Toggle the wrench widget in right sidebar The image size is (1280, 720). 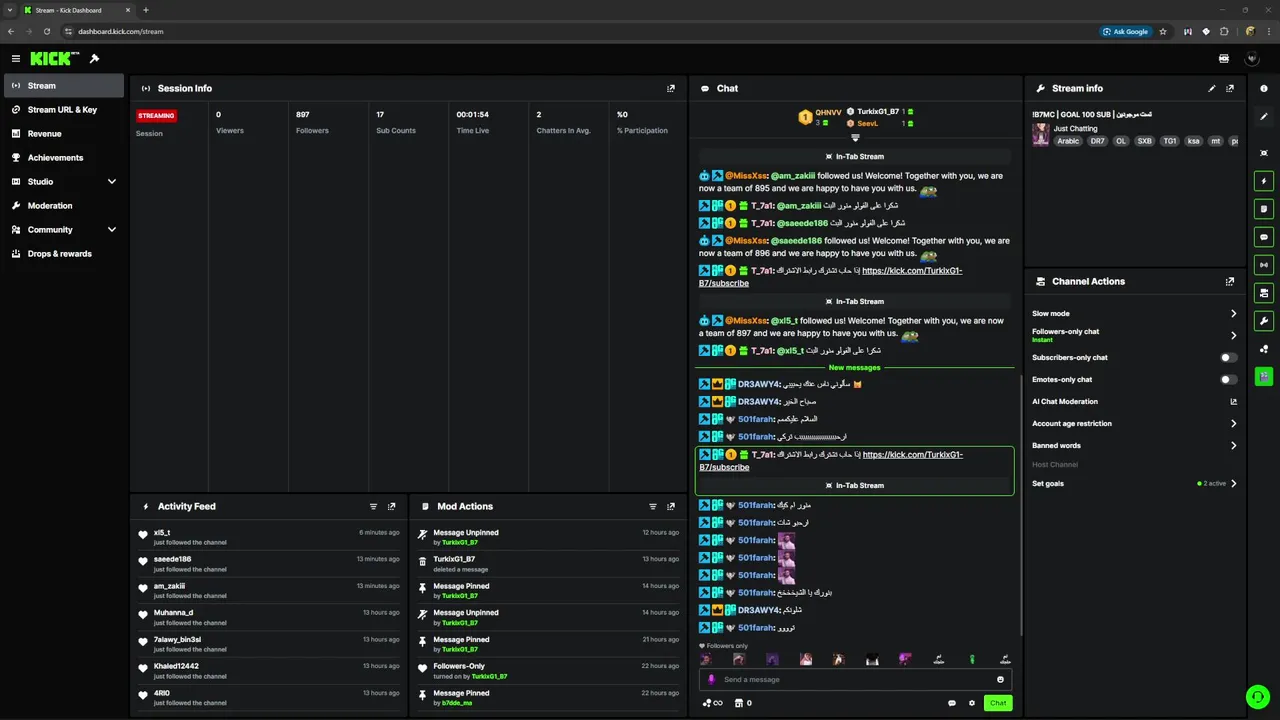(1264, 321)
